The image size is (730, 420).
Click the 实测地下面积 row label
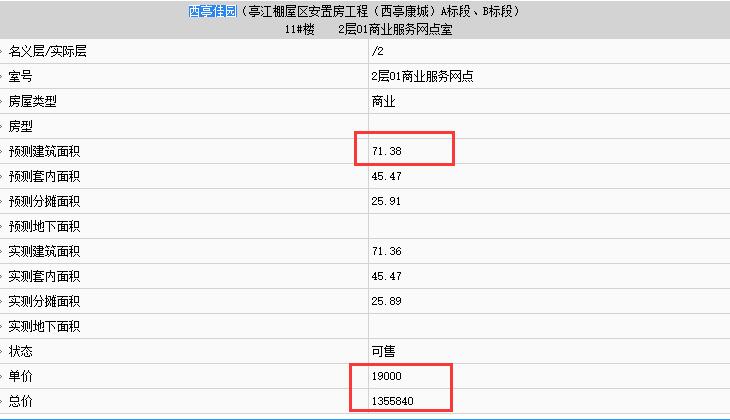pyautogui.click(x=44, y=326)
